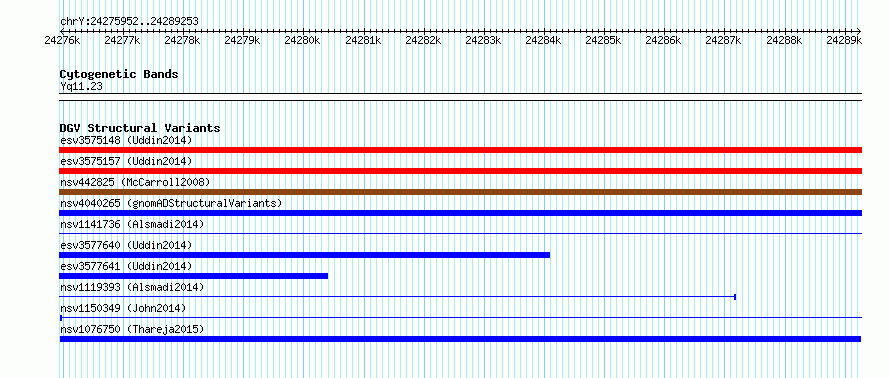Open variant label esv3575148 (Uddin2014)
Screen dimensions: 890x378
(126, 140)
